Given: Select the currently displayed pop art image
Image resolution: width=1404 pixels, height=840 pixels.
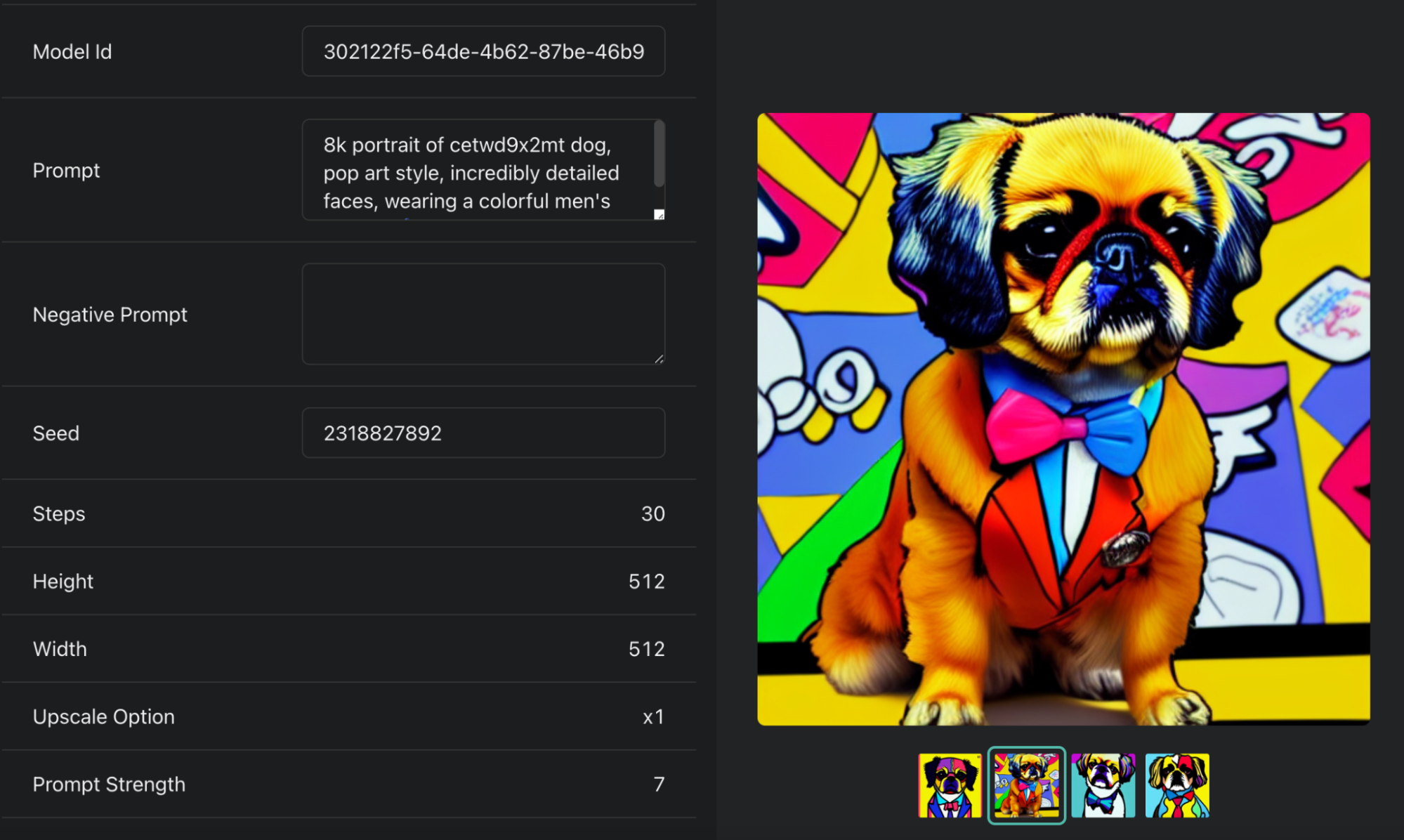Looking at the screenshot, I should [x=1023, y=781].
